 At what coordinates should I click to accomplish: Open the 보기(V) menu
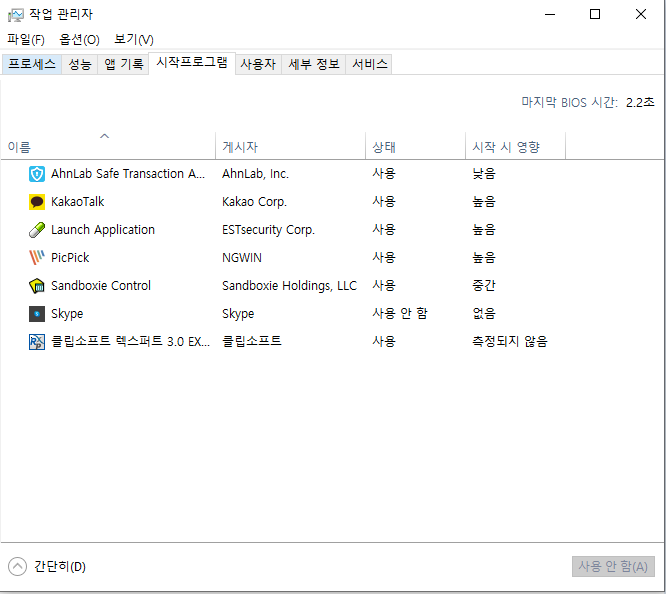point(134,39)
